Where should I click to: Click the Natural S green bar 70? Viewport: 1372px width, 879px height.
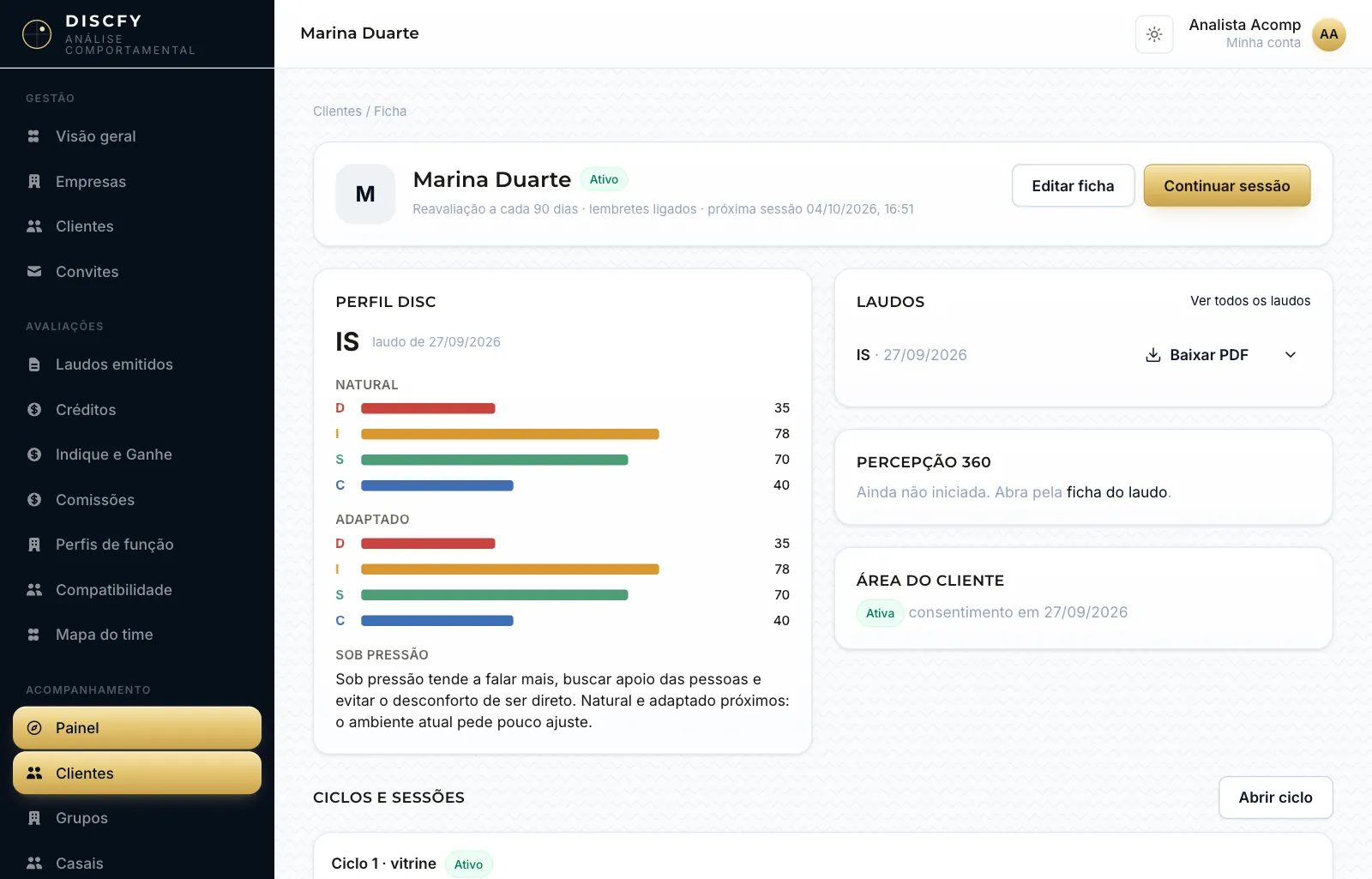point(495,460)
